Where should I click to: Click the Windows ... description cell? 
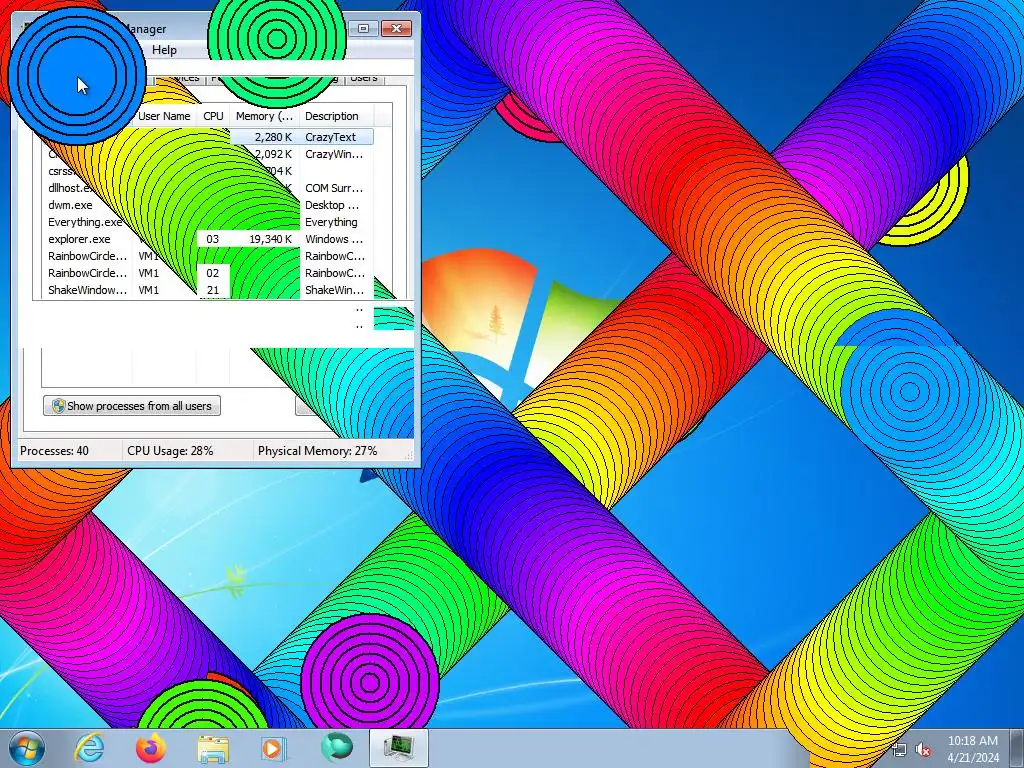[334, 239]
